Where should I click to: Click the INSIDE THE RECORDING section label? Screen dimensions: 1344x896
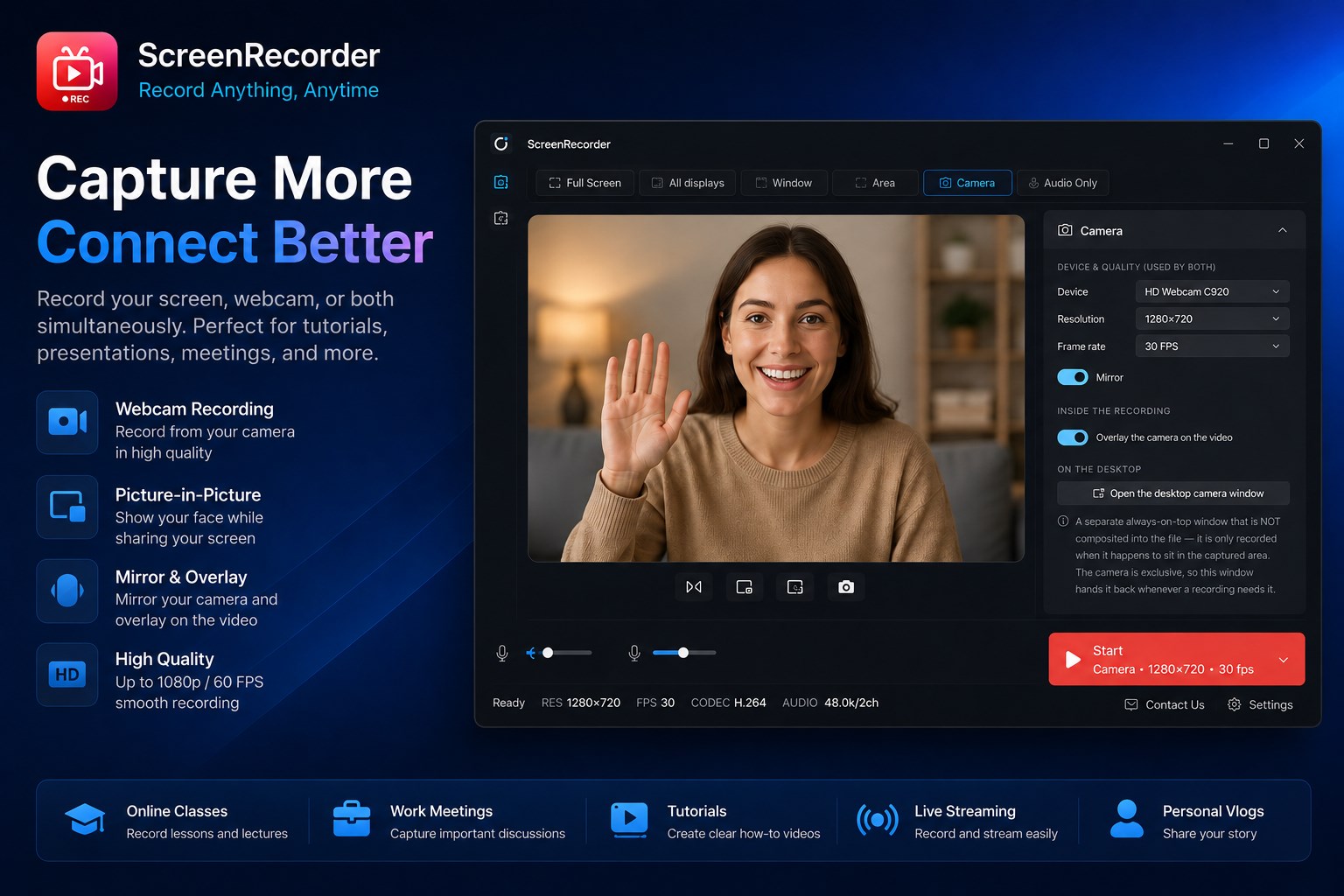tap(1114, 410)
